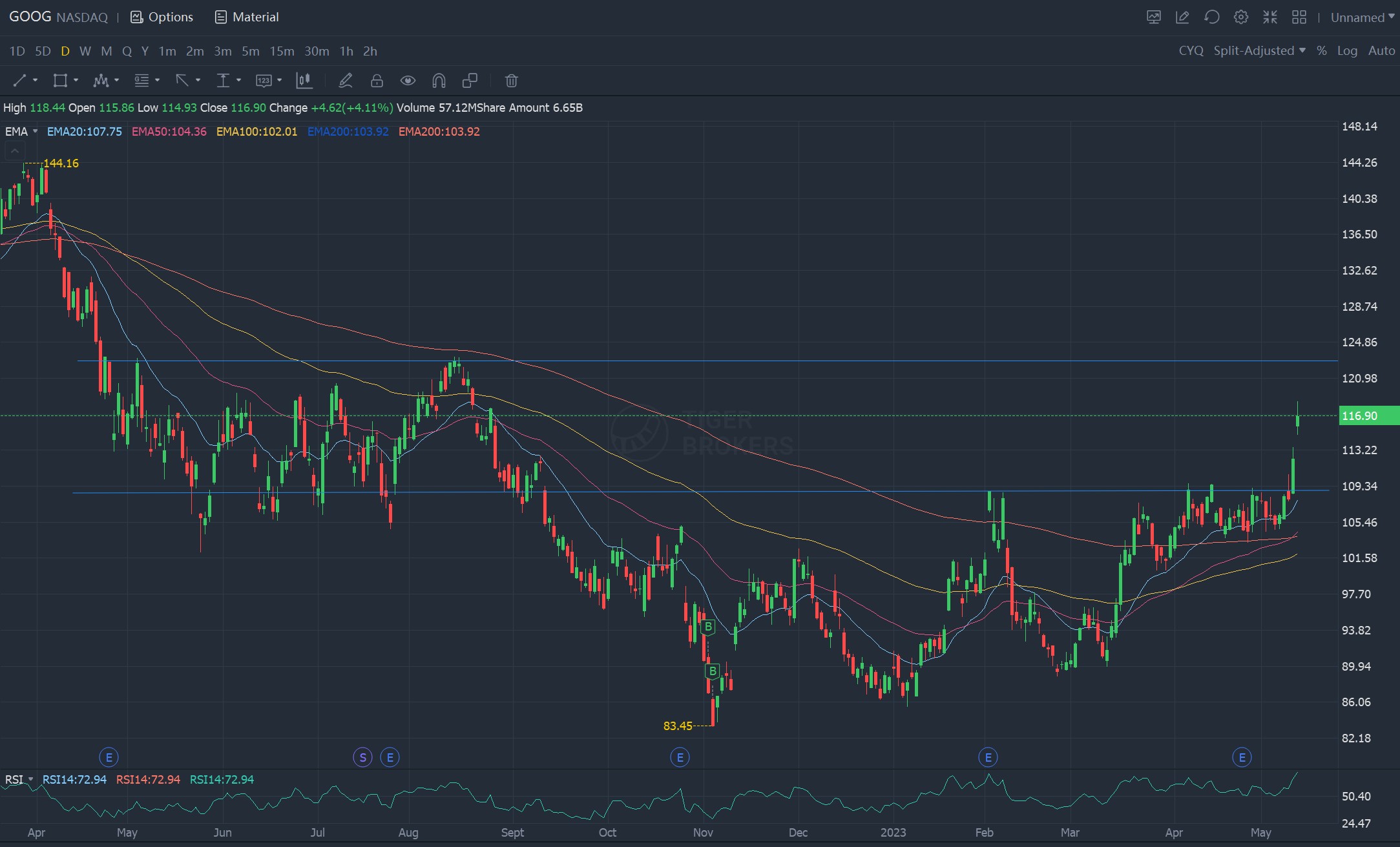1400x847 pixels.
Task: Switch to 30m interval
Action: click(317, 51)
